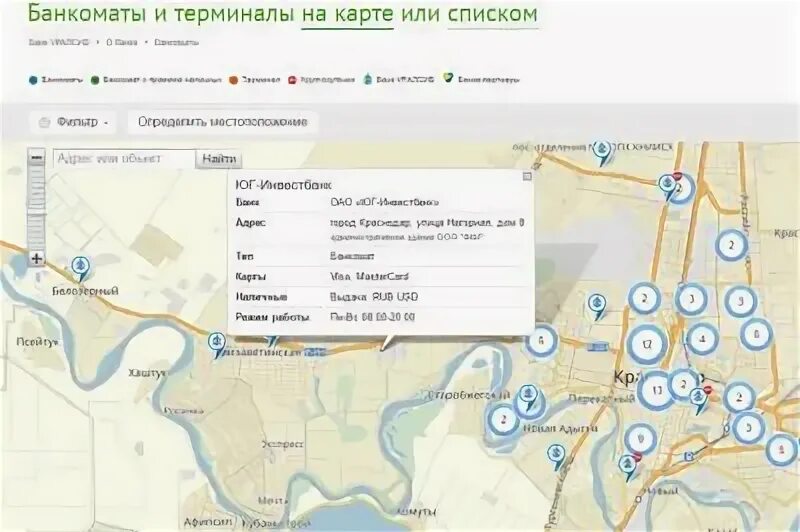Open the cluster 2 left of Новая Адыгея

(503, 420)
